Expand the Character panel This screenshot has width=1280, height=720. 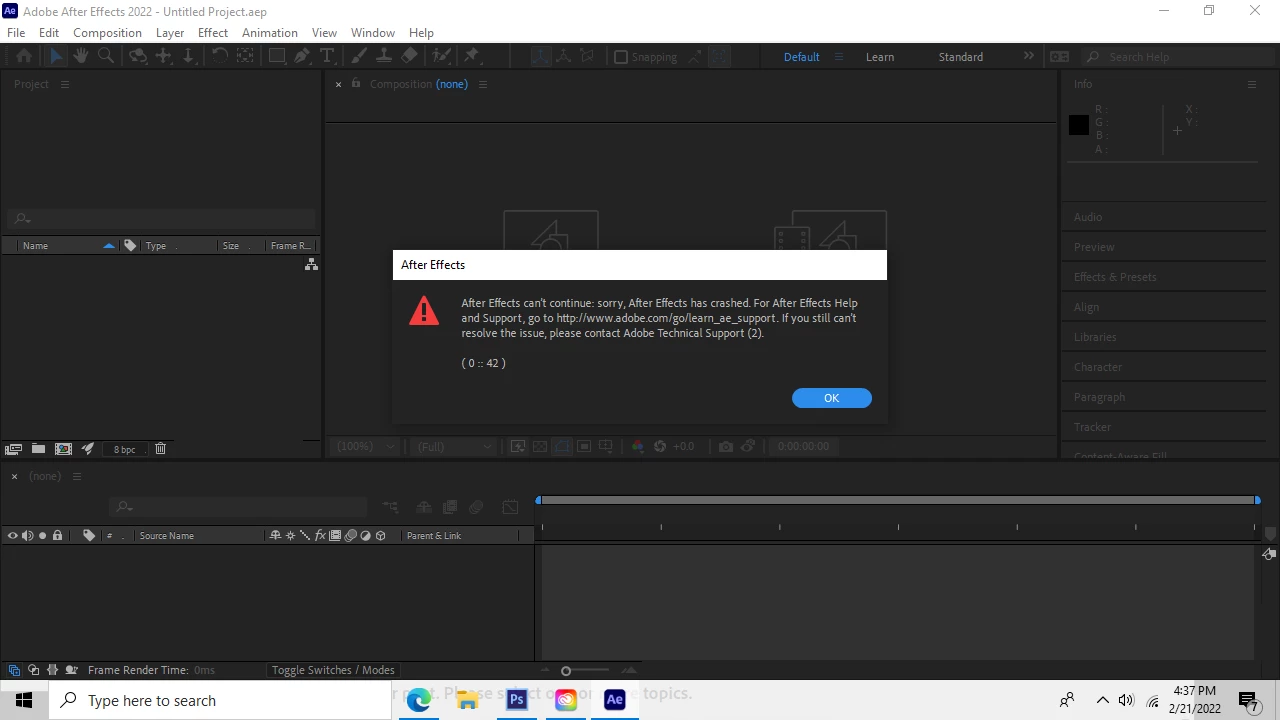click(x=1098, y=367)
